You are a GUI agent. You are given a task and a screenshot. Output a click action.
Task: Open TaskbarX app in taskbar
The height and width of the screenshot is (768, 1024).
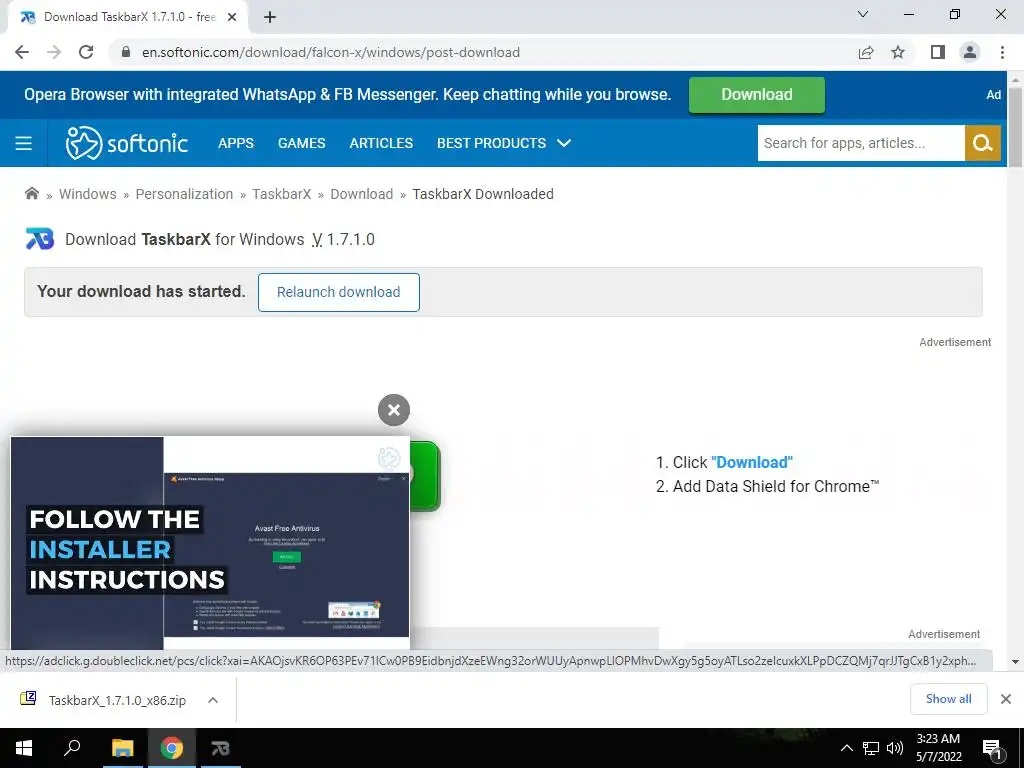point(221,748)
